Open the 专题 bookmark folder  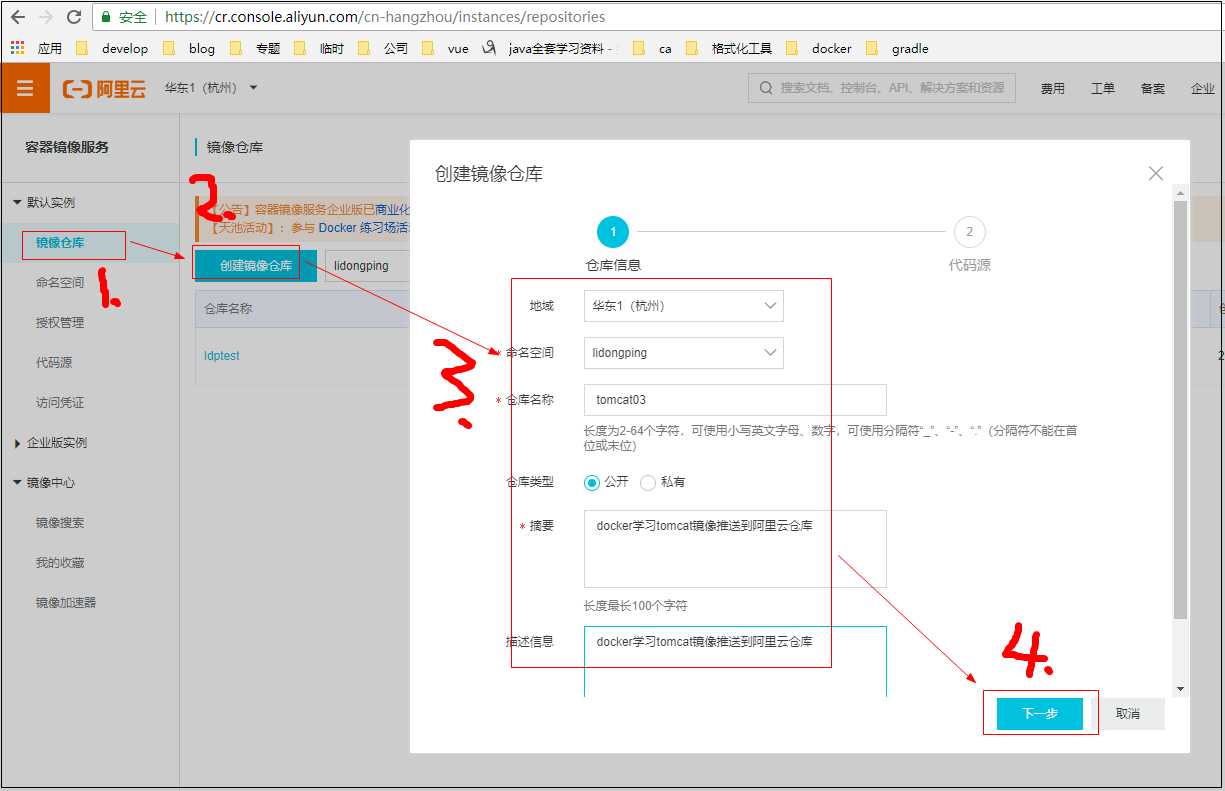[x=255, y=48]
